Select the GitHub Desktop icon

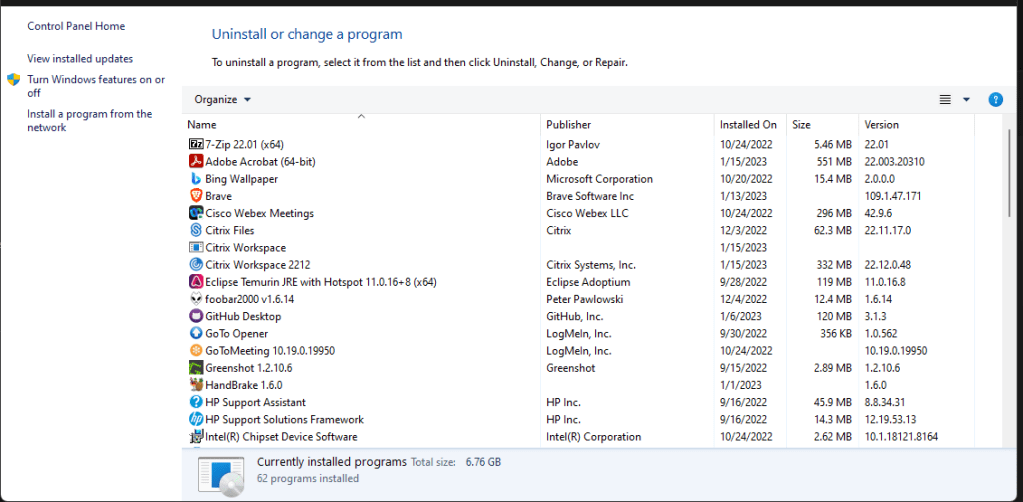(196, 316)
